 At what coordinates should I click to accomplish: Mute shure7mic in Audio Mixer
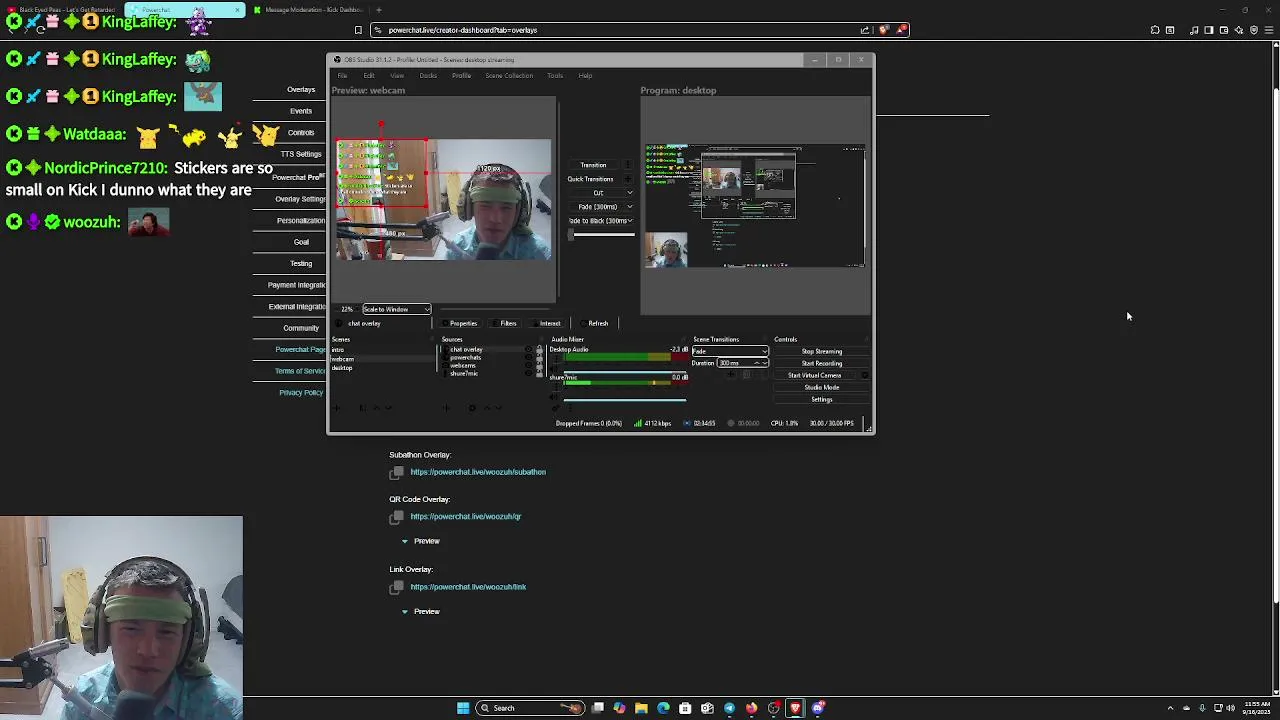(555, 397)
